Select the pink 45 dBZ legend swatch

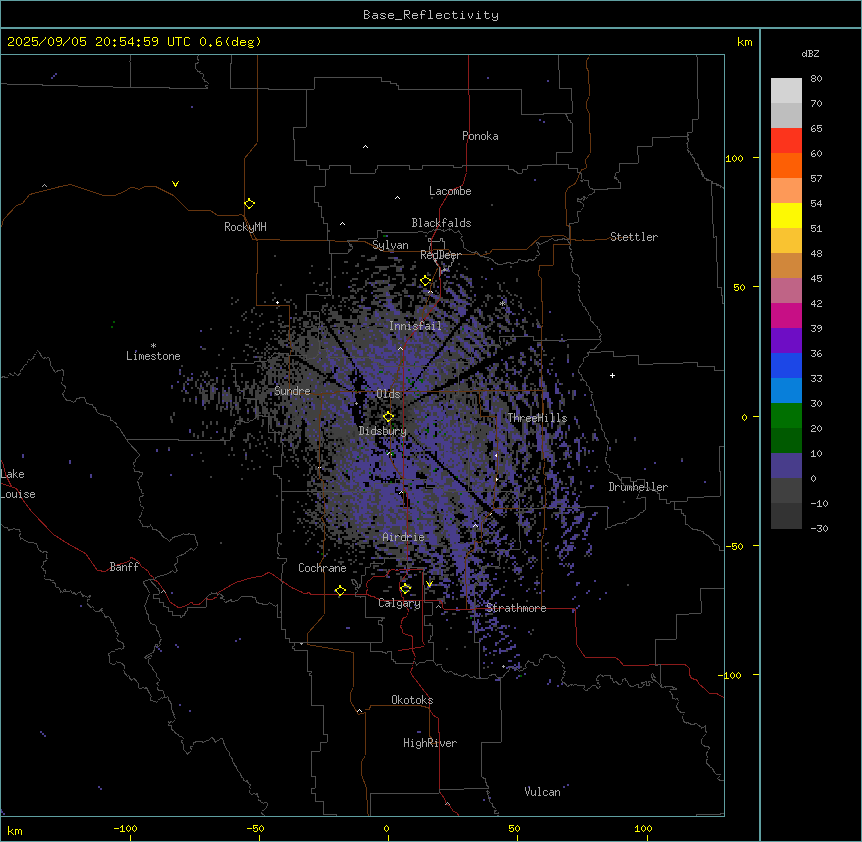pyautogui.click(x=786, y=290)
